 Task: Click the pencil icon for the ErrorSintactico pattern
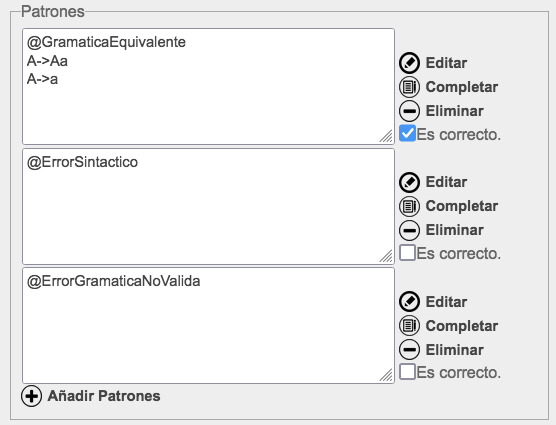tap(410, 182)
